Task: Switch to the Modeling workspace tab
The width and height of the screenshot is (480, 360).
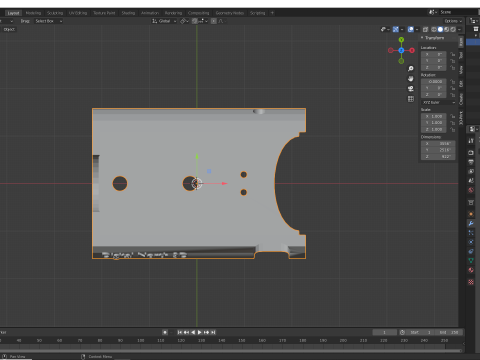Action: (x=33, y=13)
